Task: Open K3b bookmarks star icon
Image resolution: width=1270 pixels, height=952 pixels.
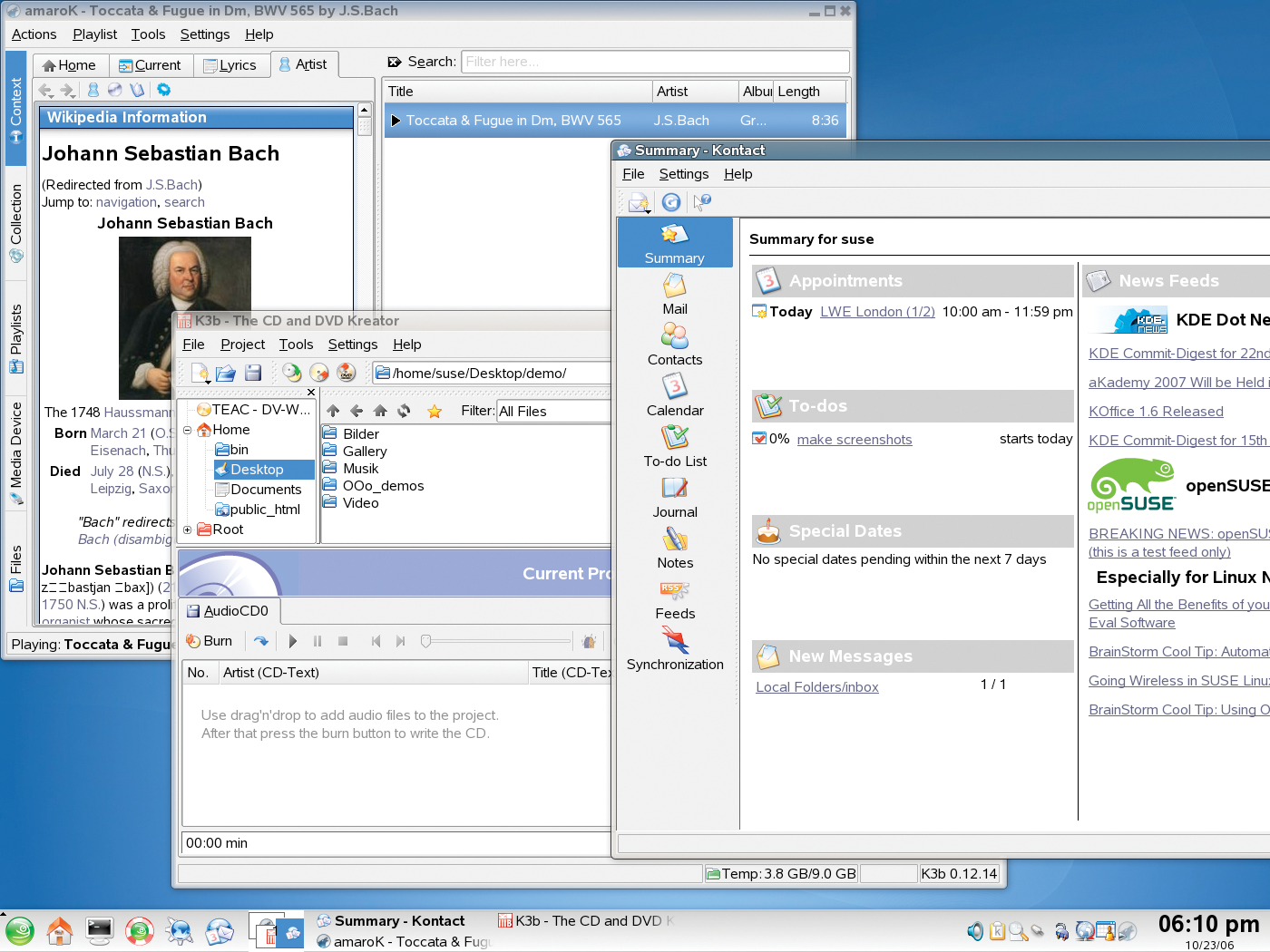Action: point(435,411)
